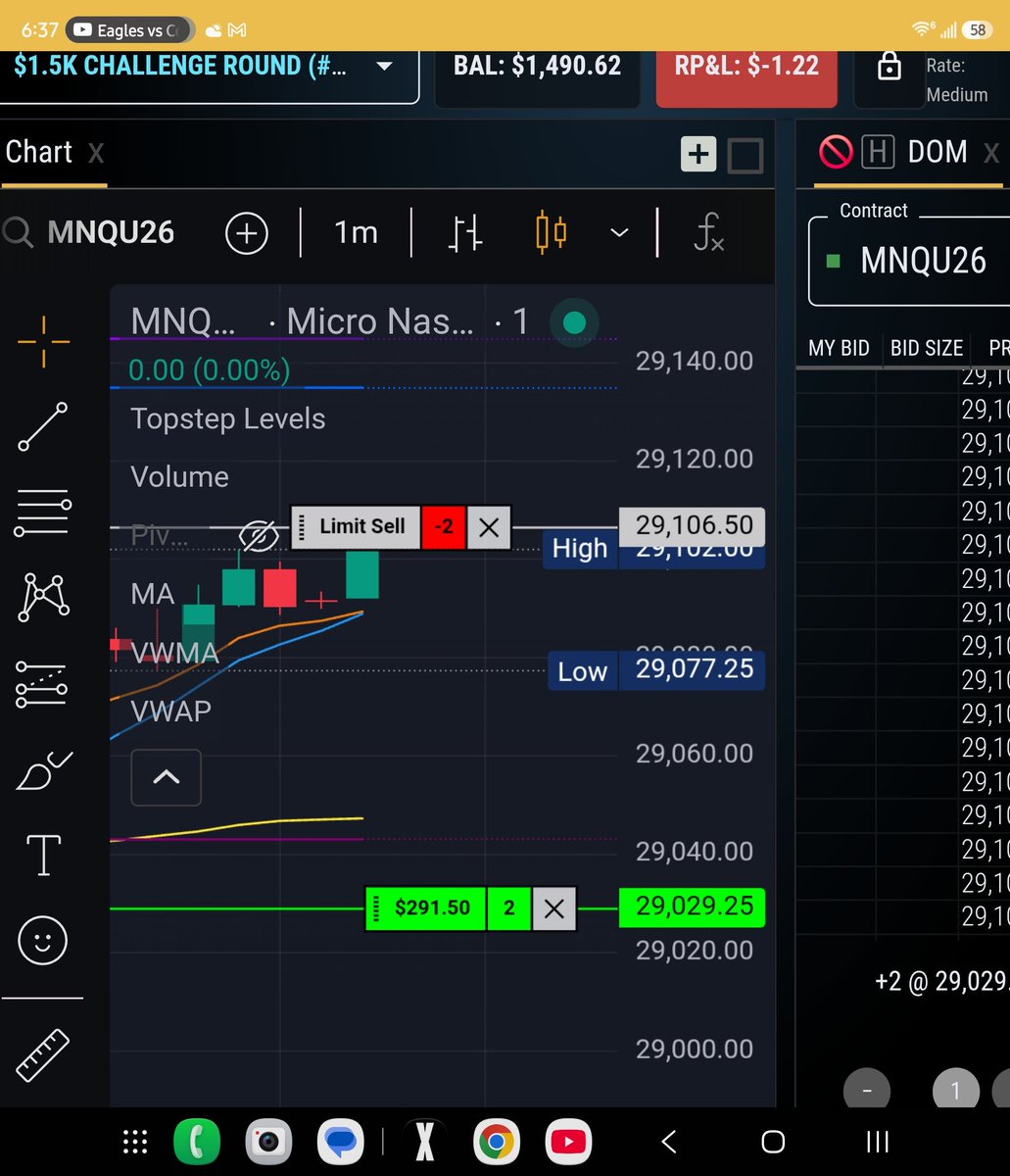This screenshot has width=1010, height=1176.
Task: Click the MY BID column header
Action: pos(839,348)
